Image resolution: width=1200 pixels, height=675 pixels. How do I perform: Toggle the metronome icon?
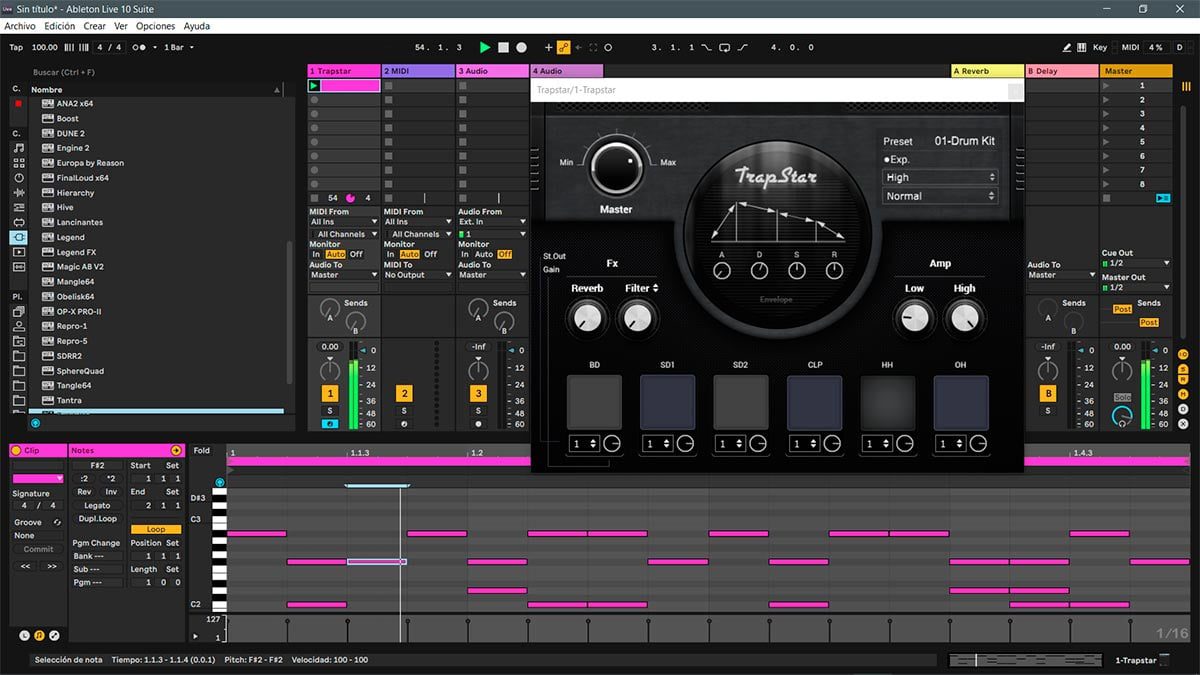pyautogui.click(x=141, y=47)
